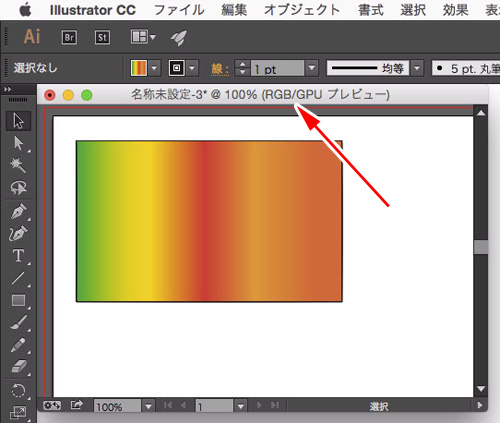Screen dimensions: 500x423
Task: Open the arrange documents dropdown
Action: (x=143, y=37)
